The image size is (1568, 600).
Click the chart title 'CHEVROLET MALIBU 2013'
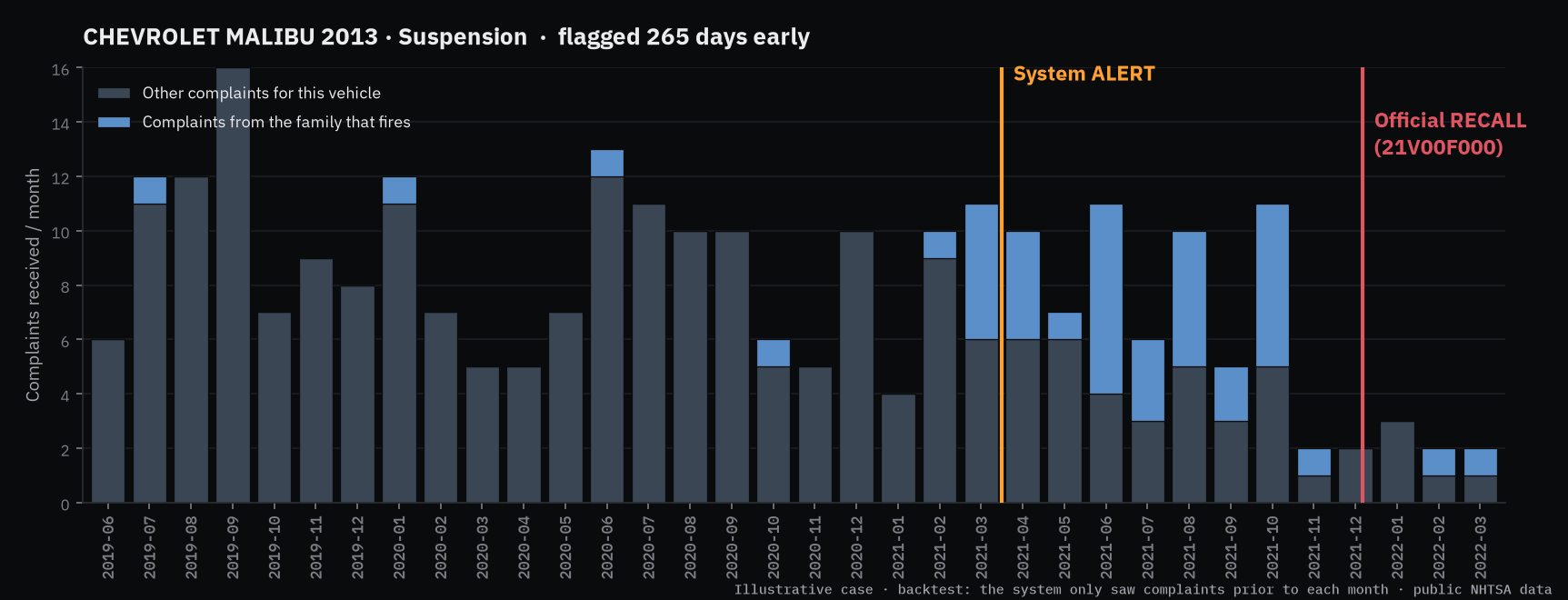(x=230, y=37)
